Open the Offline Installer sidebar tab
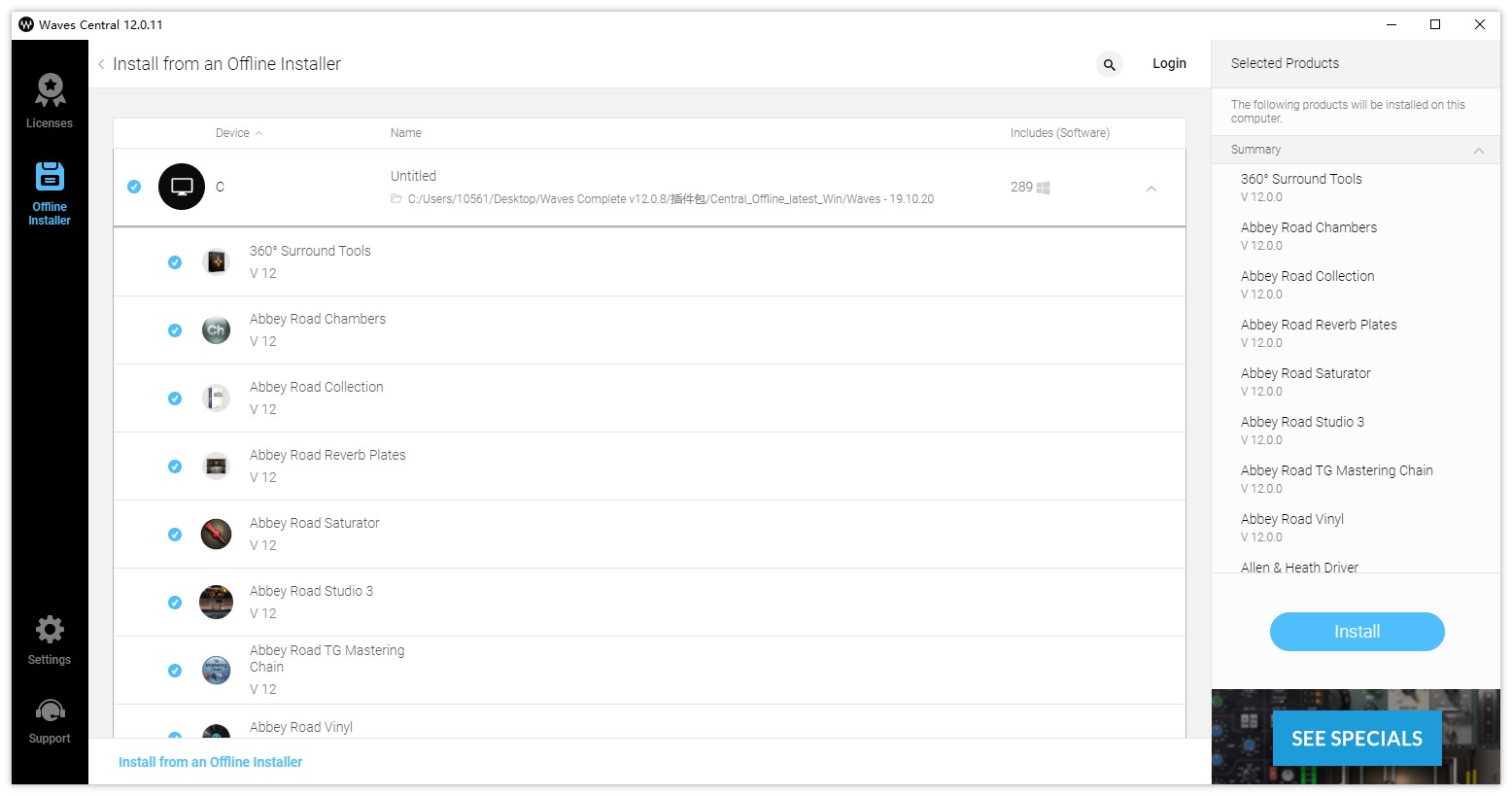This screenshot has width=1512, height=796. (50, 193)
